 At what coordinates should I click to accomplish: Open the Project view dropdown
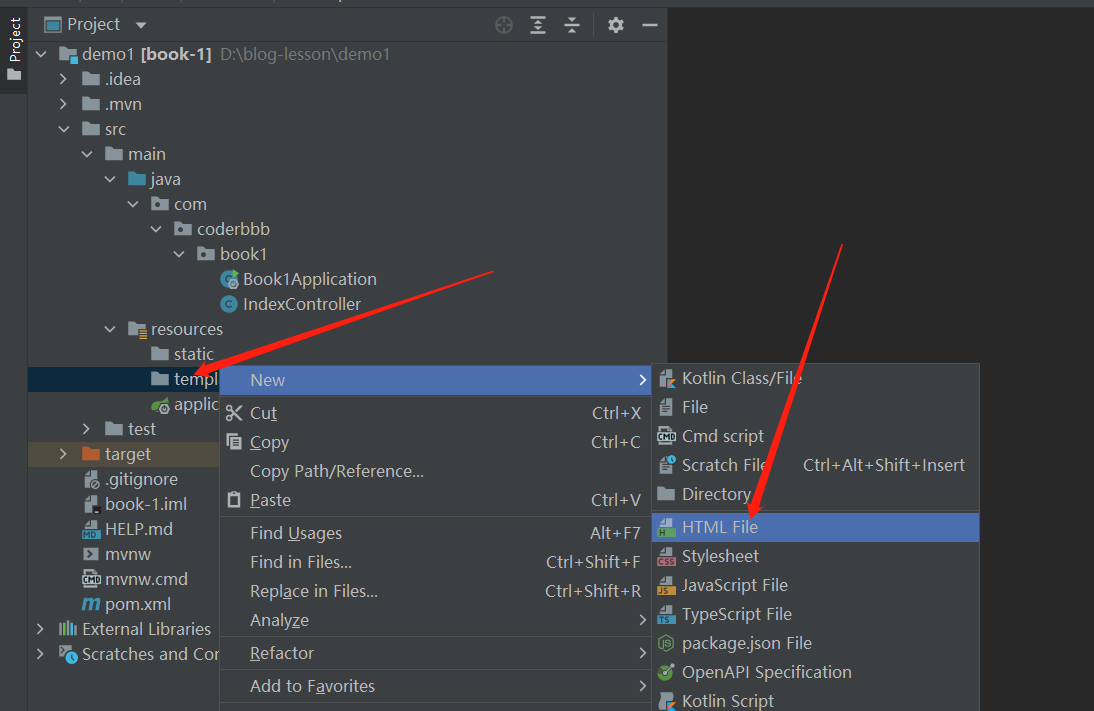point(140,25)
